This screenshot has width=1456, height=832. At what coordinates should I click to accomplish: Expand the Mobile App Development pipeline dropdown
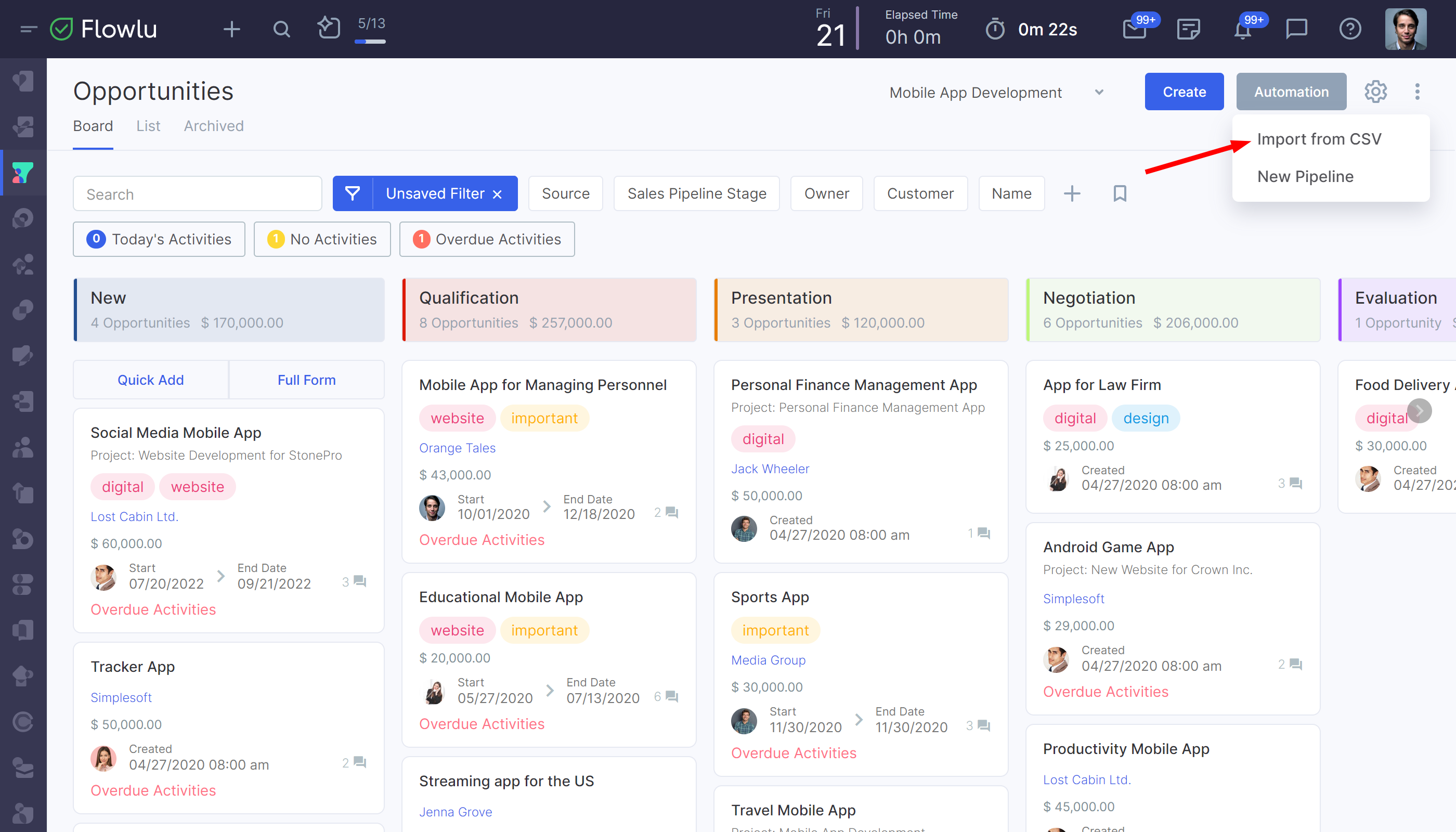996,92
